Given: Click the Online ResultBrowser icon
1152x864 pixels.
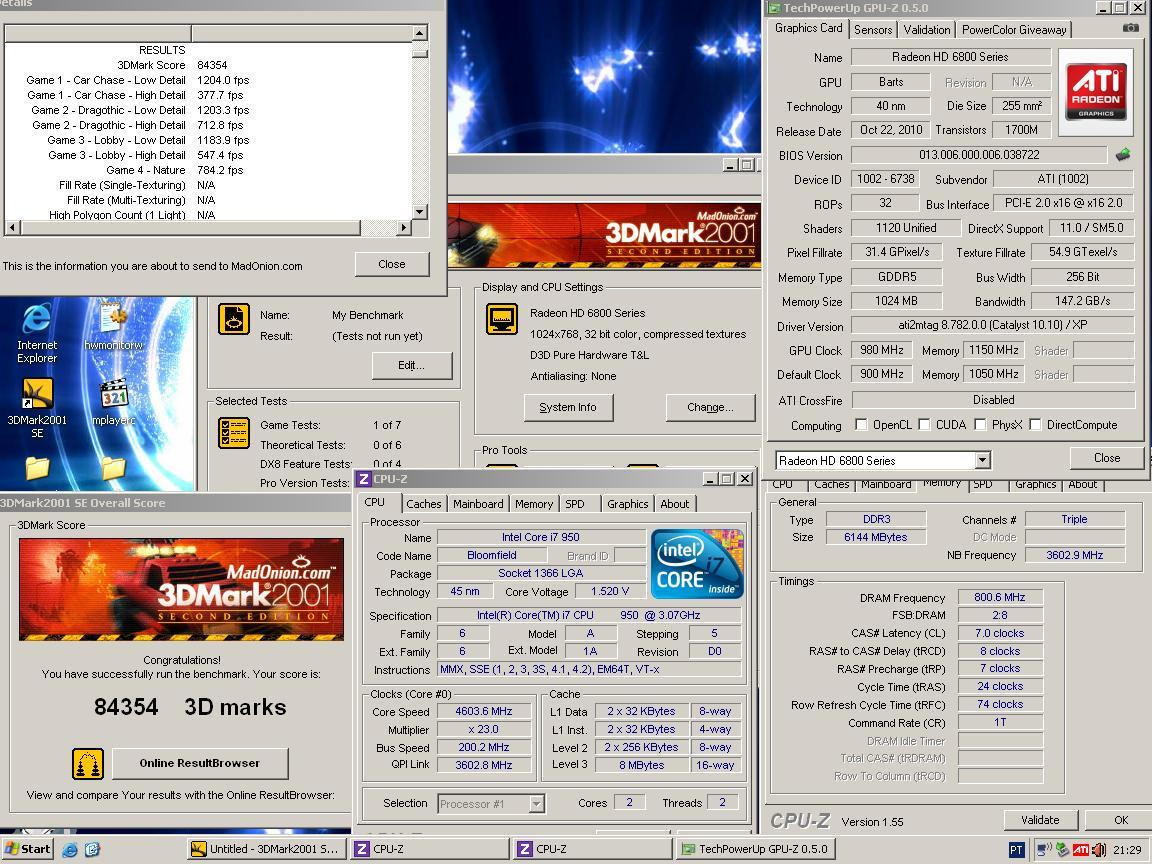Looking at the screenshot, I should point(87,763).
